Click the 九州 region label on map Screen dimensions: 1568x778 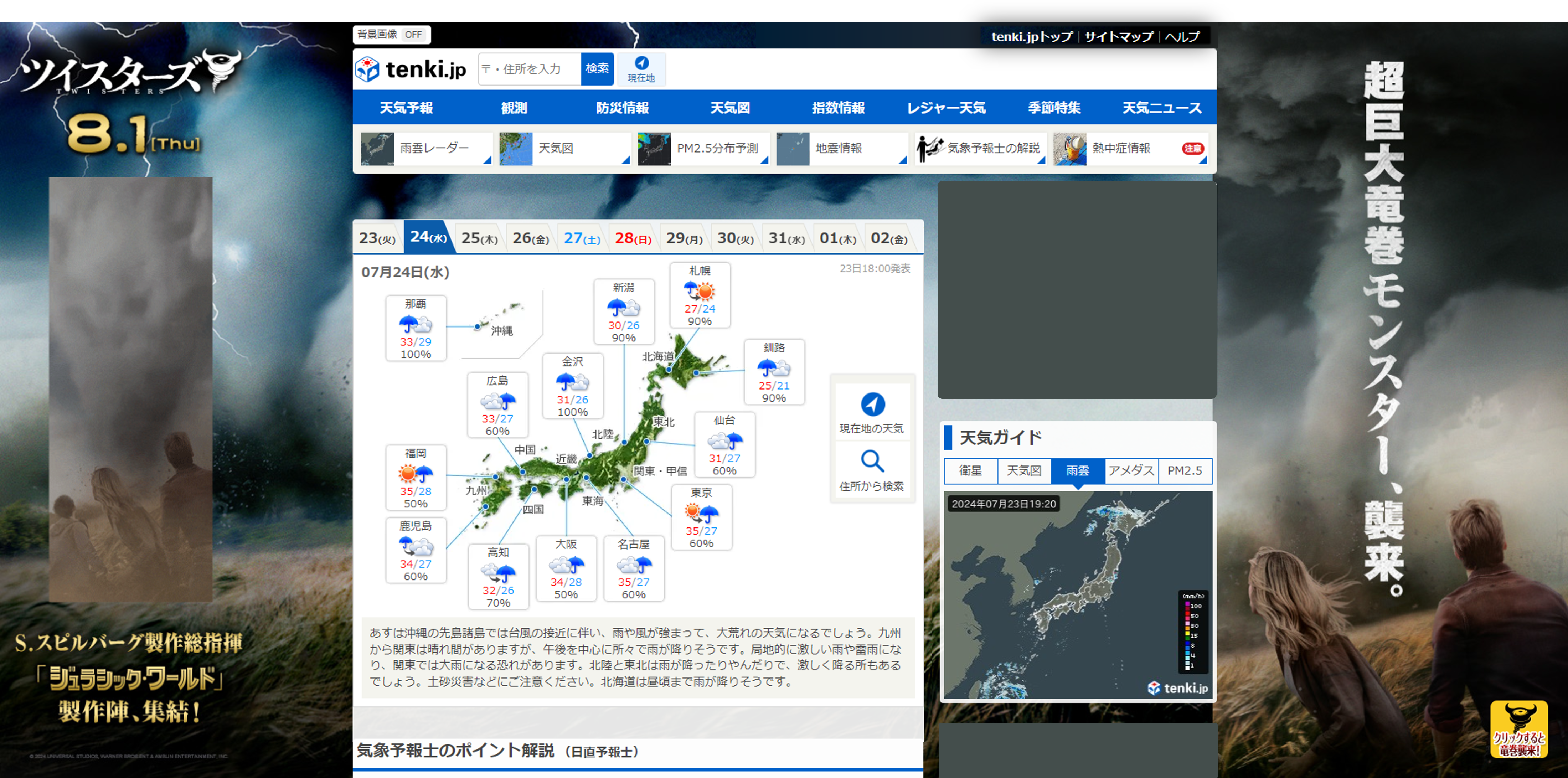476,490
